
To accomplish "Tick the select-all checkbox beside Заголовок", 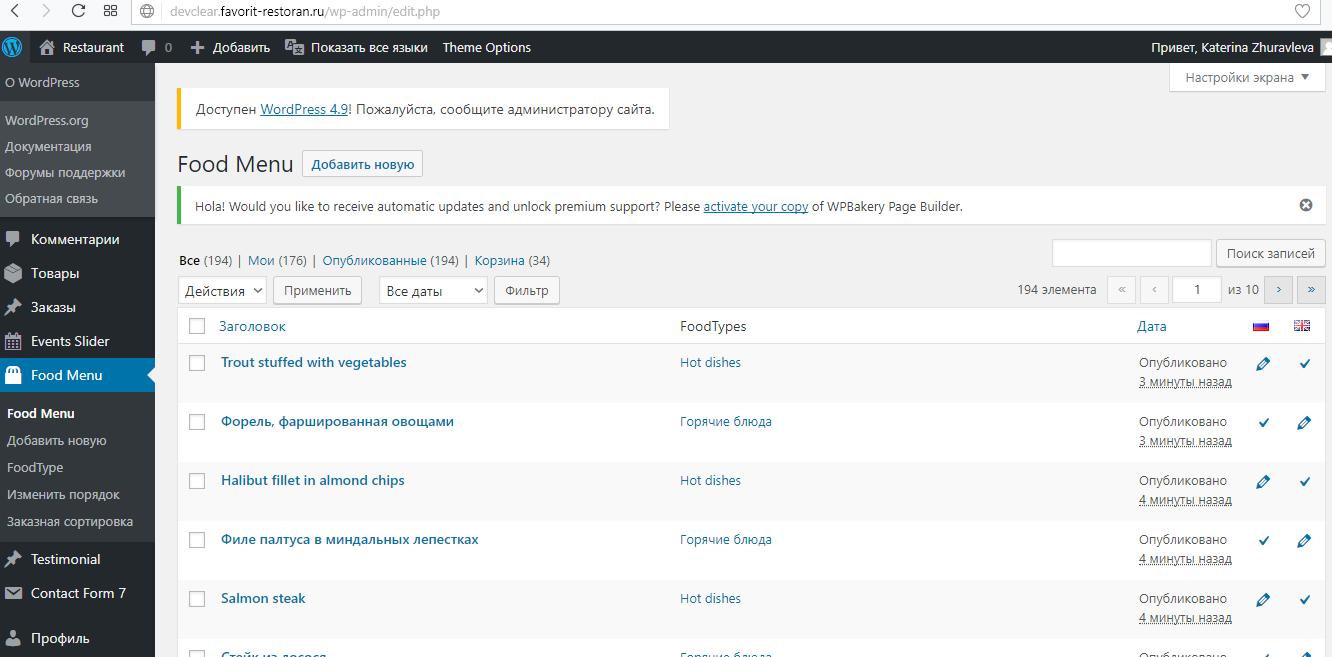I will click(x=197, y=326).
